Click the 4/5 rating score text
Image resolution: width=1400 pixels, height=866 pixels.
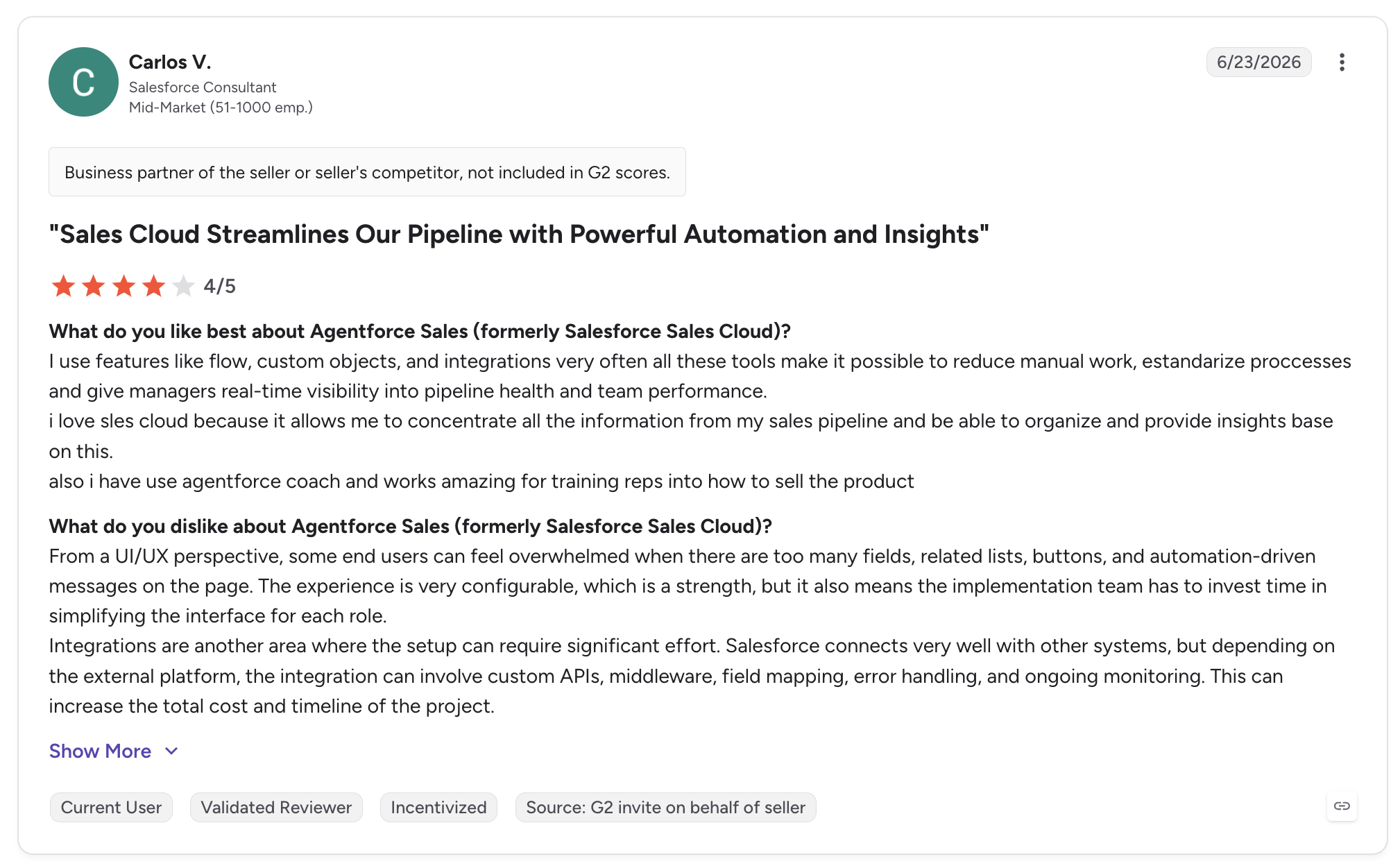pos(219,286)
